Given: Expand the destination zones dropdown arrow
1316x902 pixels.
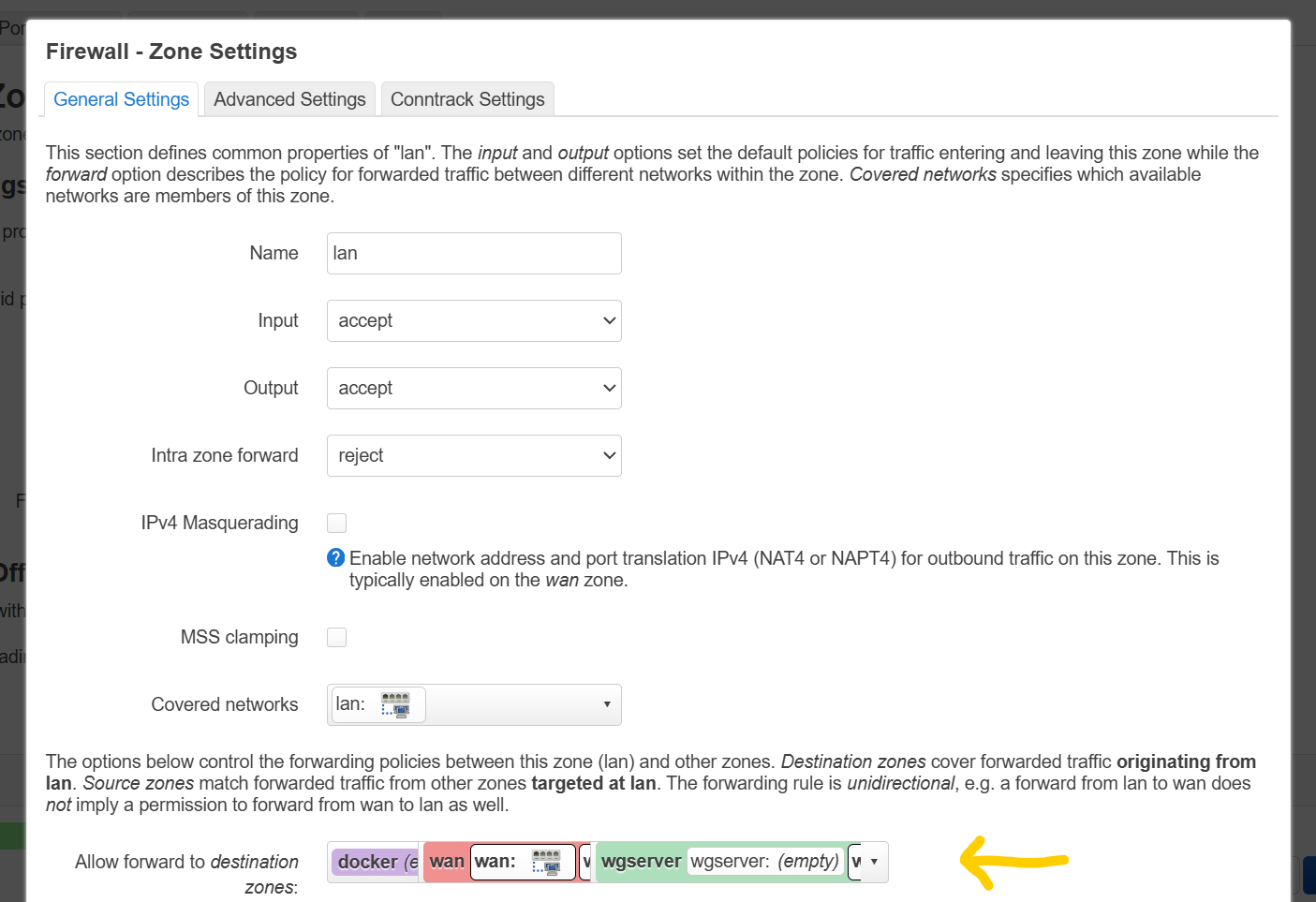Looking at the screenshot, I should 874,862.
